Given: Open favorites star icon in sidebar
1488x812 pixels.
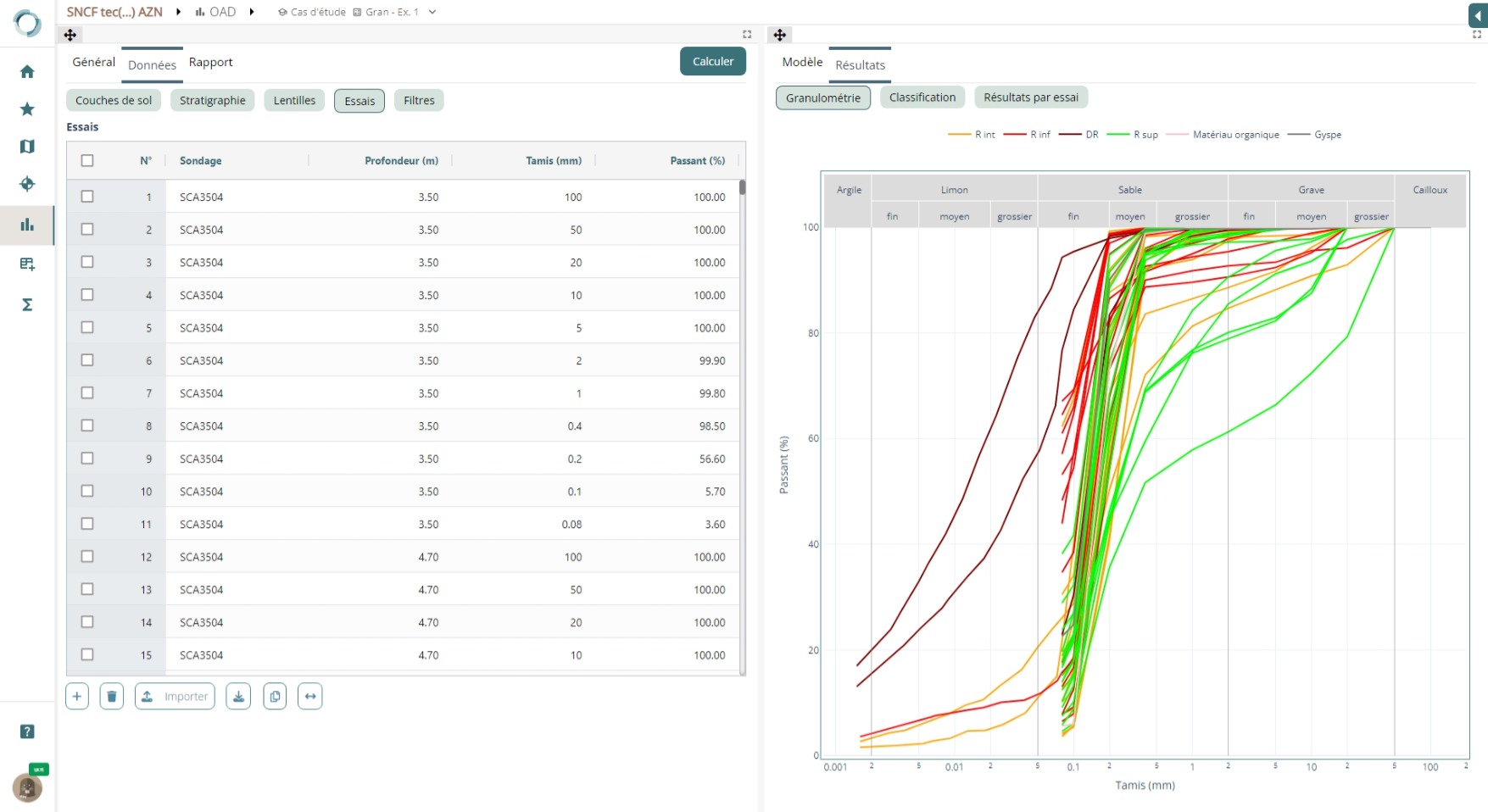Looking at the screenshot, I should (x=27, y=109).
